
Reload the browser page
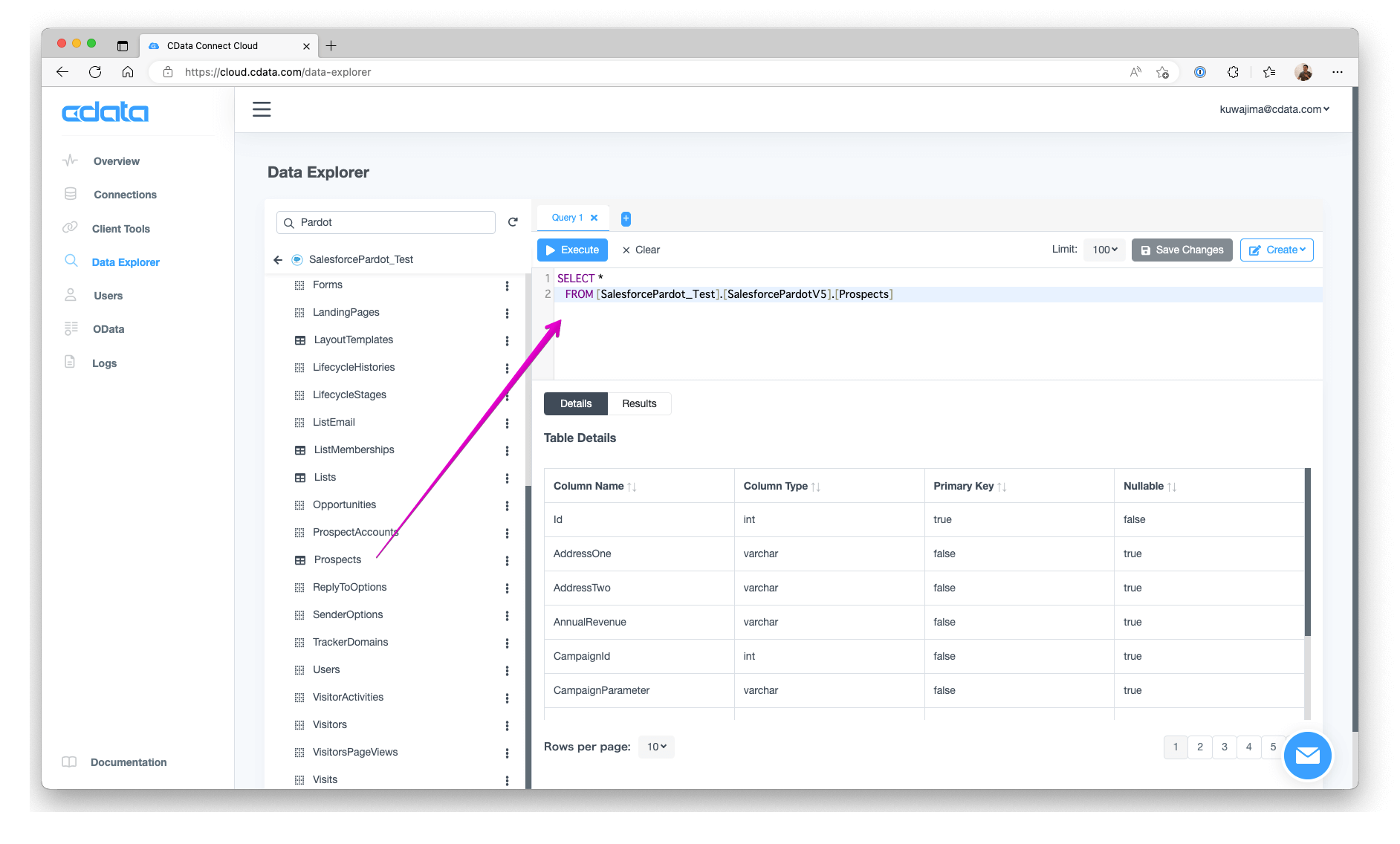click(95, 72)
